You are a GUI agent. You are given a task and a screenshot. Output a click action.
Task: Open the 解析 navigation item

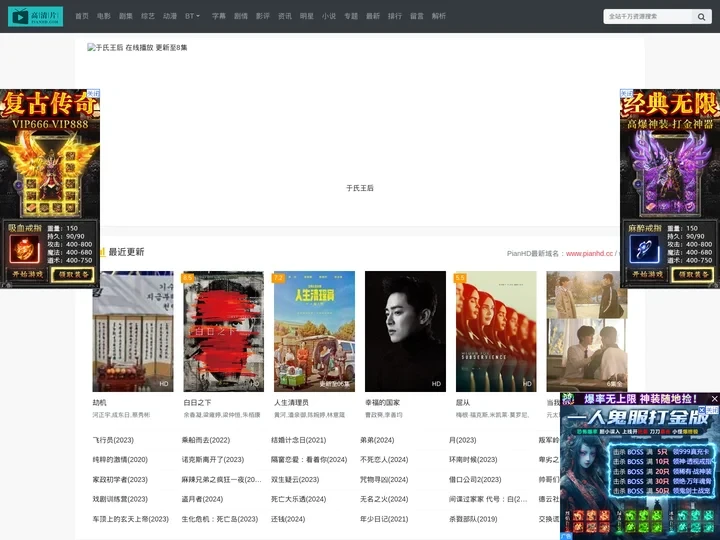[439, 16]
